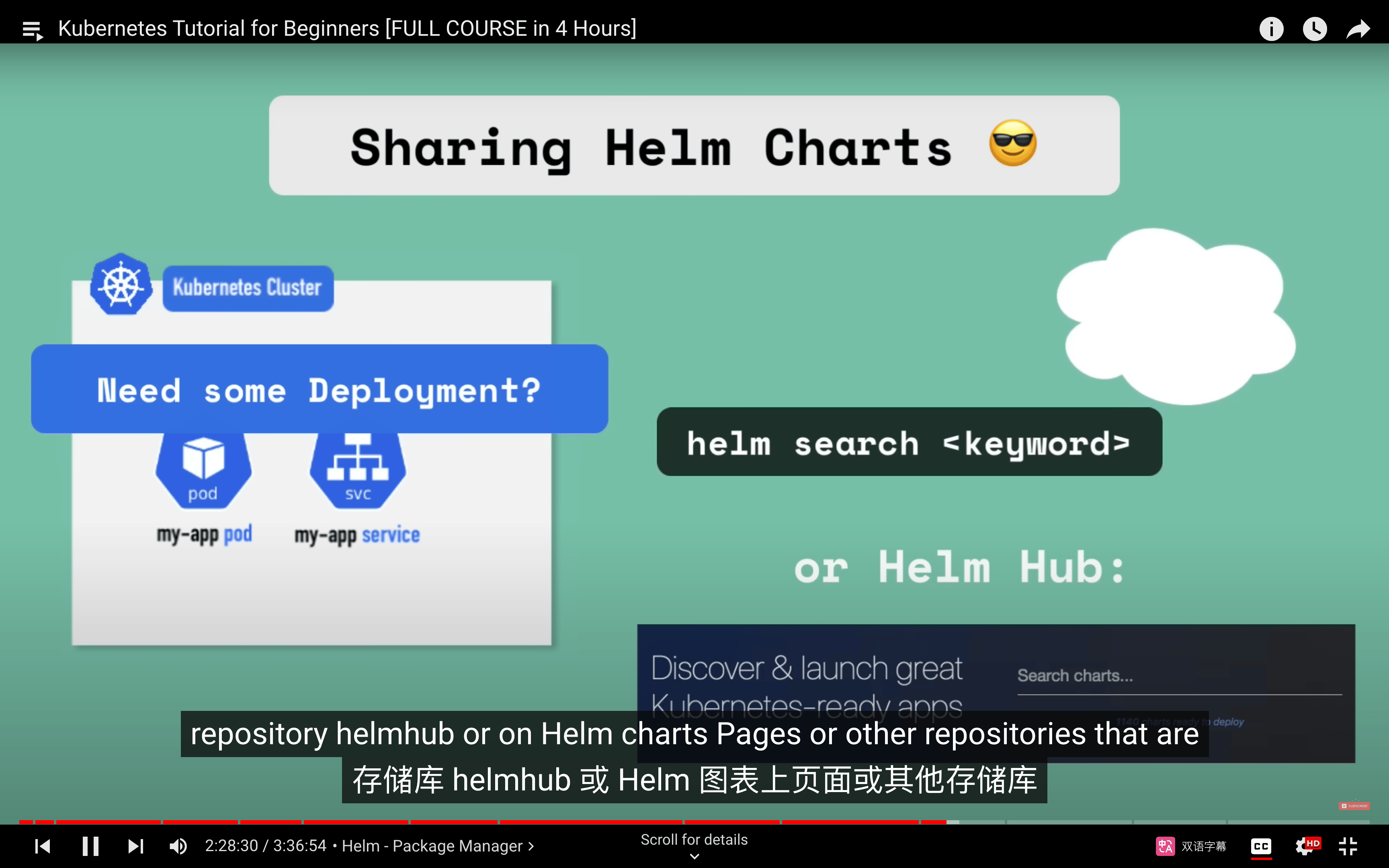Click the English subtitle caption line
Viewport: 1389px width, 868px height.
(694, 734)
